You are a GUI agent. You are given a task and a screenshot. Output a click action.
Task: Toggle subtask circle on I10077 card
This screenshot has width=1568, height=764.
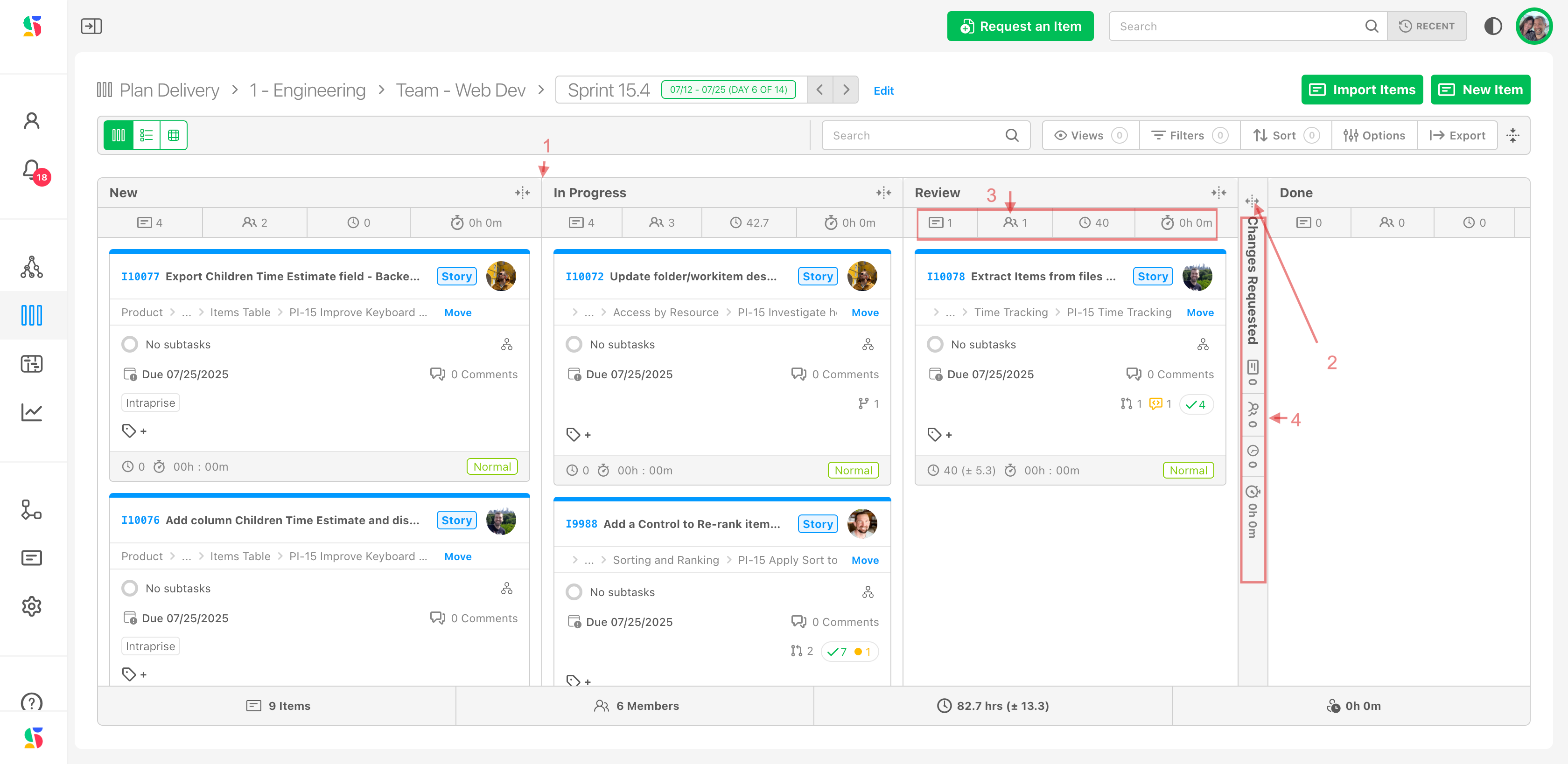(130, 344)
